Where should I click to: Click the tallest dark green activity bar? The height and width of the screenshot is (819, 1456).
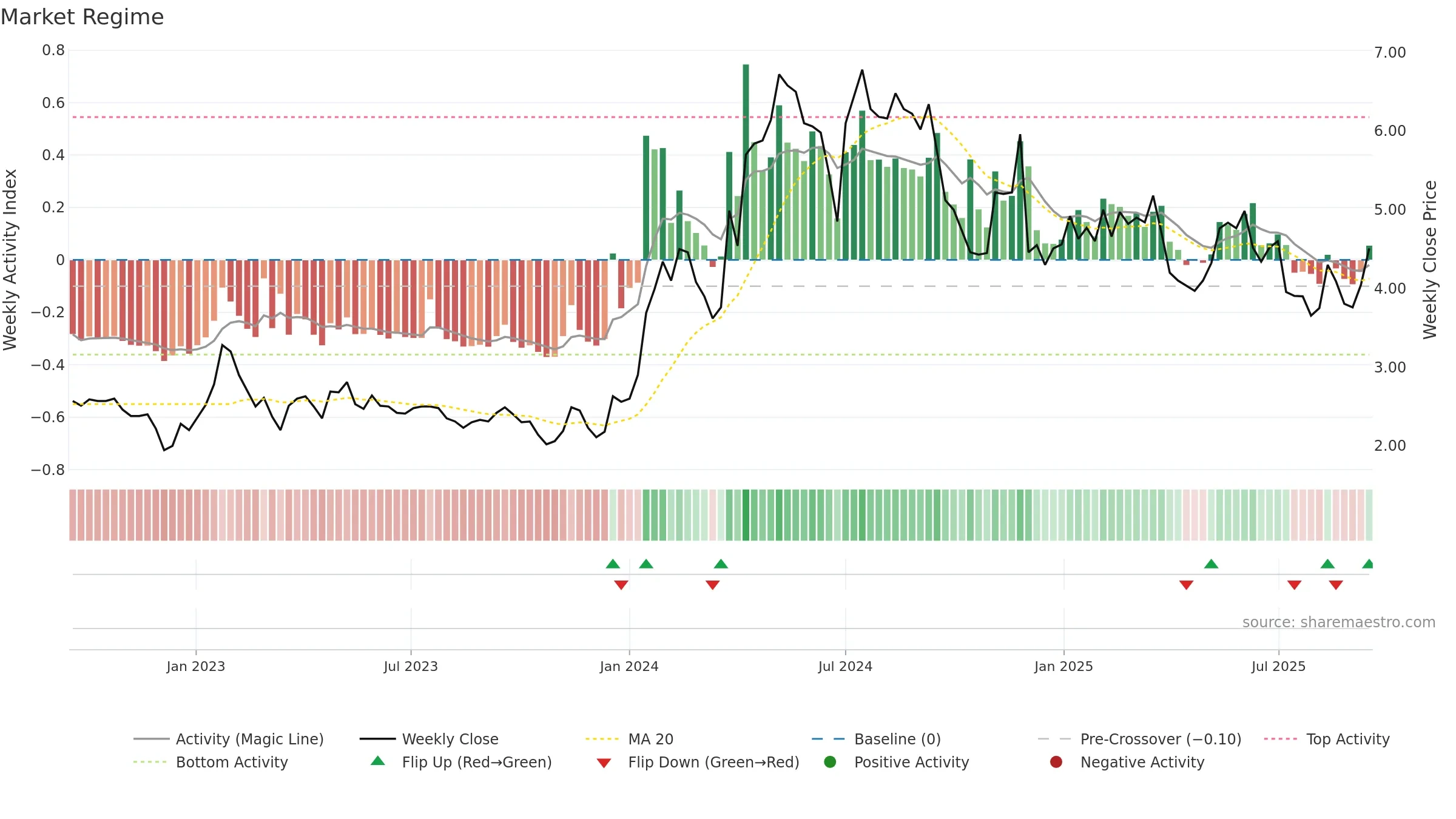(746, 162)
